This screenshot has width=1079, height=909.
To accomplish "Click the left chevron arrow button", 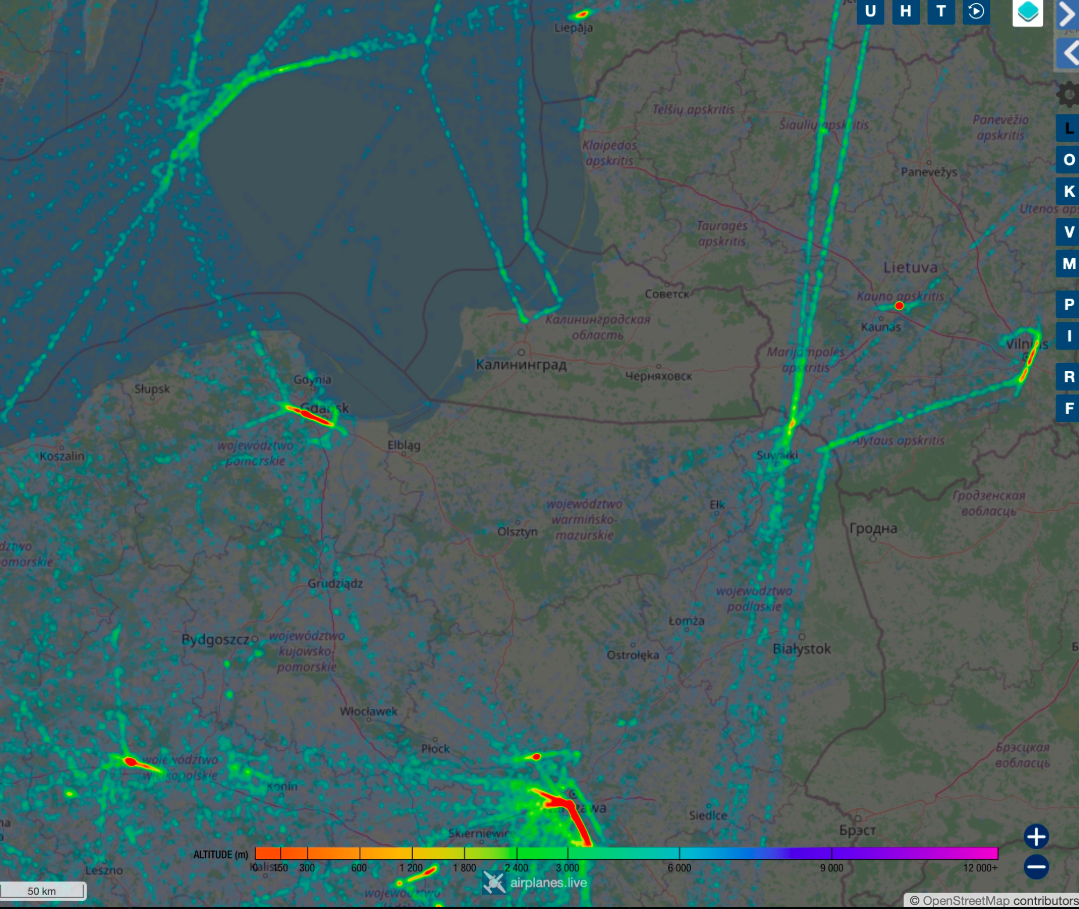I will point(1067,53).
